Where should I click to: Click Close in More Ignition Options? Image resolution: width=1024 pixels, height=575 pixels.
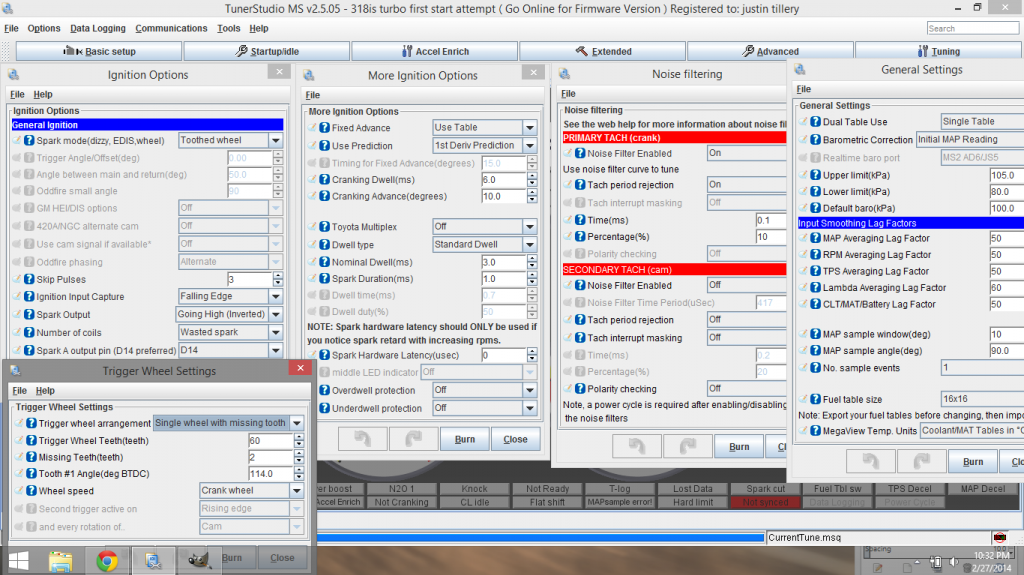coord(515,439)
